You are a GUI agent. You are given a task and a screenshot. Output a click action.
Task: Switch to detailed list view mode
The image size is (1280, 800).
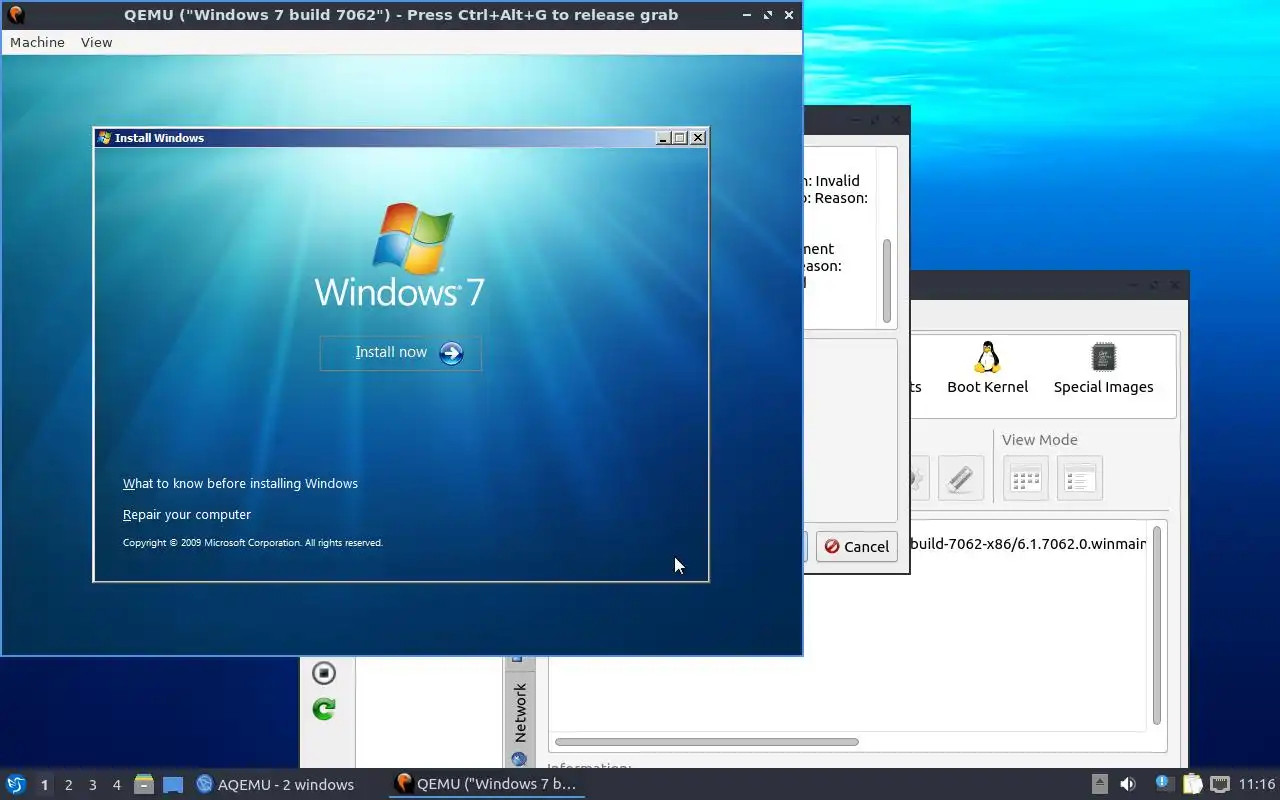click(1079, 478)
